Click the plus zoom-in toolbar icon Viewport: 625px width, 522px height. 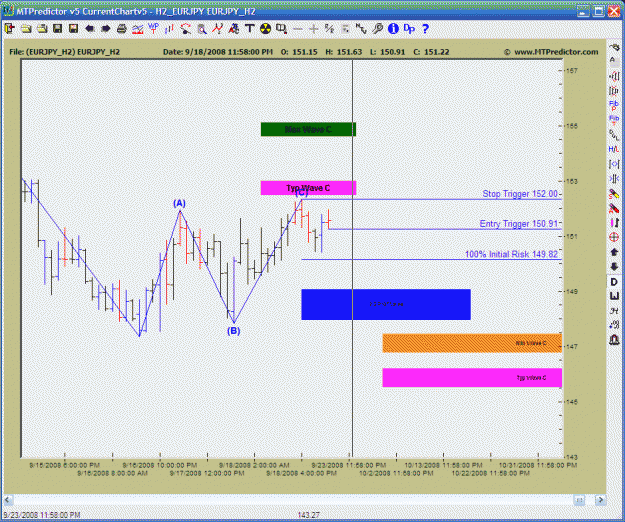click(x=314, y=29)
